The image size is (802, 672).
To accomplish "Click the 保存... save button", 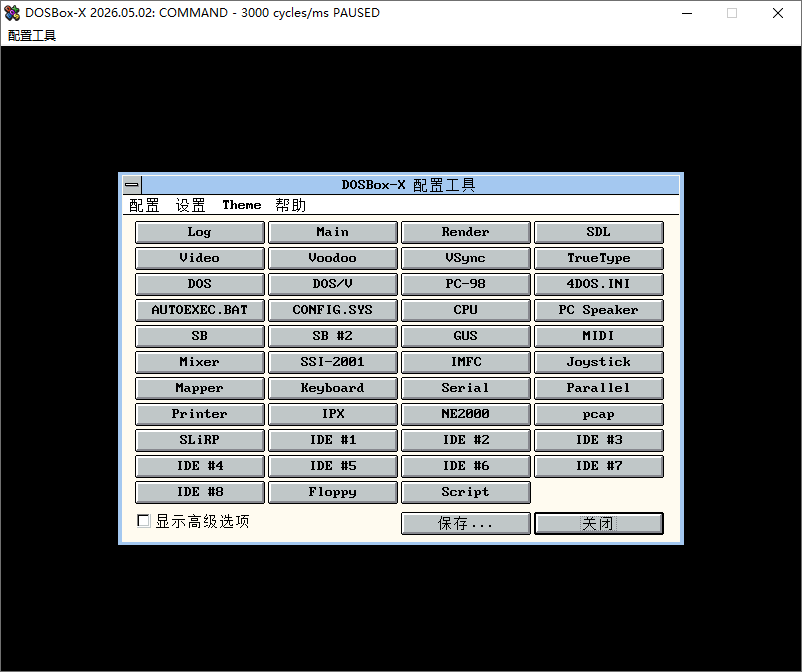I will [x=466, y=524].
